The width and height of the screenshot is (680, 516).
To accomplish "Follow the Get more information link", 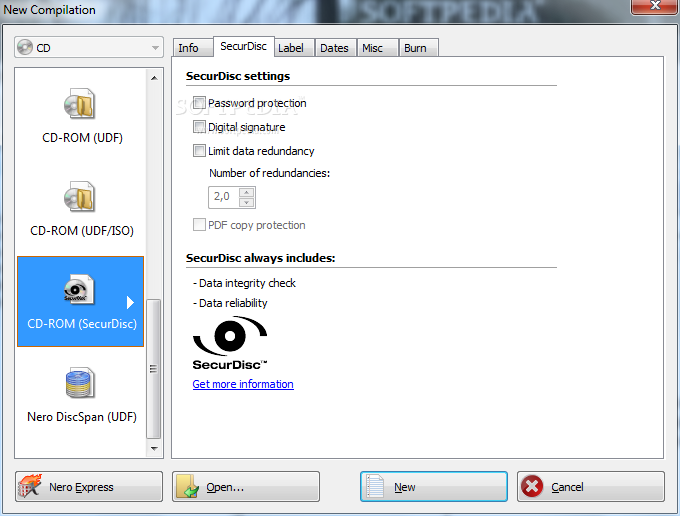I will tap(243, 384).
